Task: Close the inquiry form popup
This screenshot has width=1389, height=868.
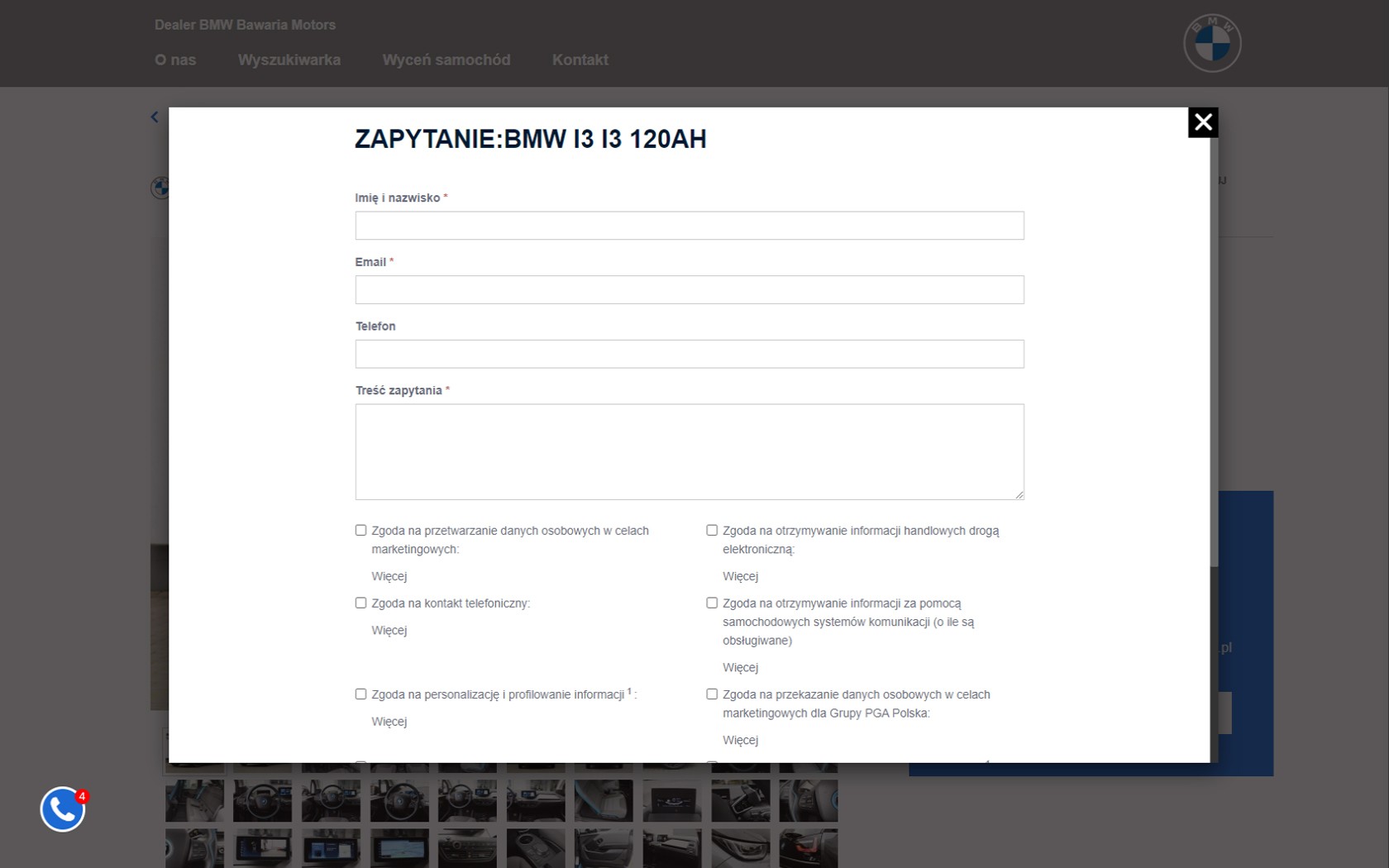Action: [x=1202, y=122]
